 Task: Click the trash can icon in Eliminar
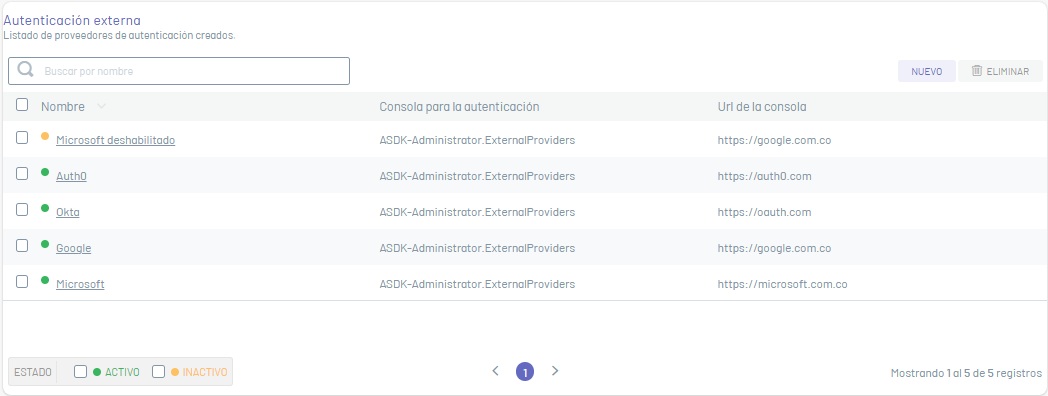coord(976,70)
